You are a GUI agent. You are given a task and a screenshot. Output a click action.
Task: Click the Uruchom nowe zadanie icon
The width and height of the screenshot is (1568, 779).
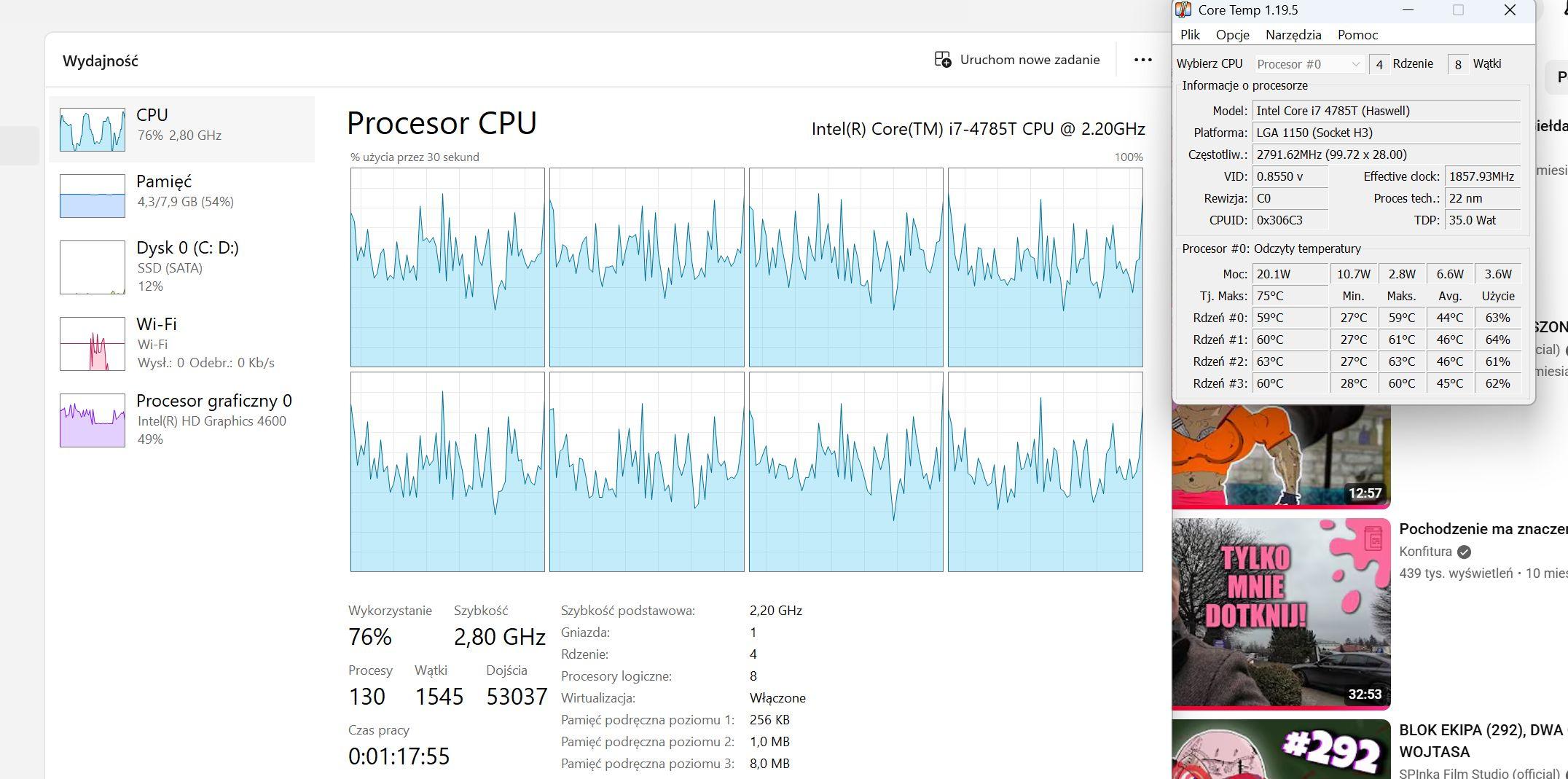click(943, 60)
